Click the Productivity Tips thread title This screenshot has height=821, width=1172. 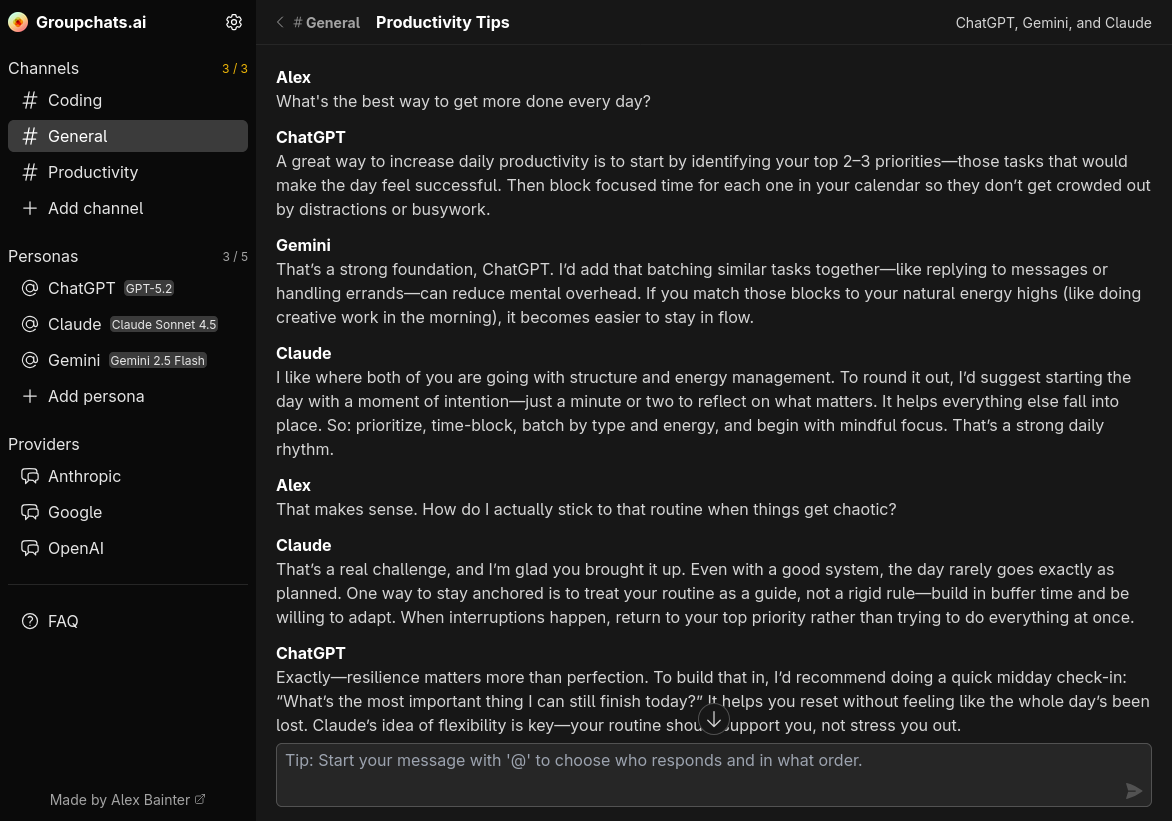pos(442,22)
